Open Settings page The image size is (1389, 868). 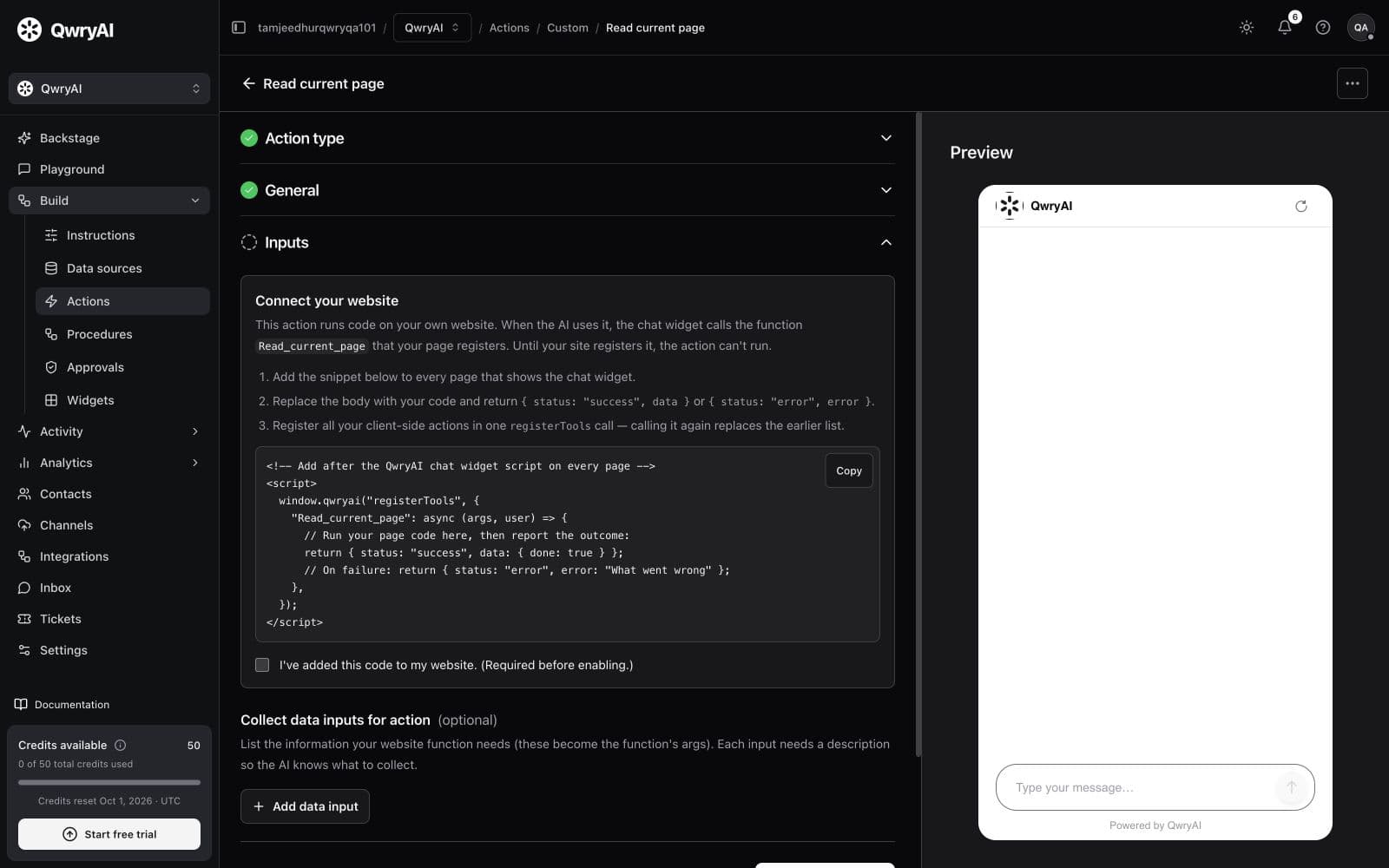(x=109, y=650)
